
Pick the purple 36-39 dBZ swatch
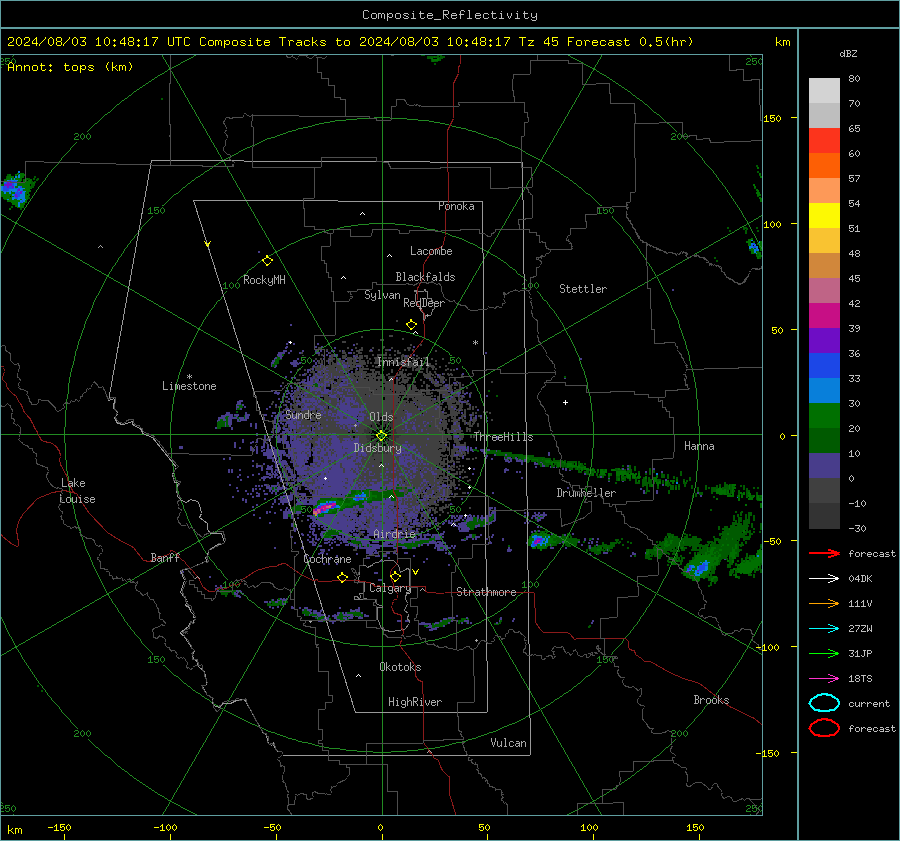pyautogui.click(x=824, y=341)
